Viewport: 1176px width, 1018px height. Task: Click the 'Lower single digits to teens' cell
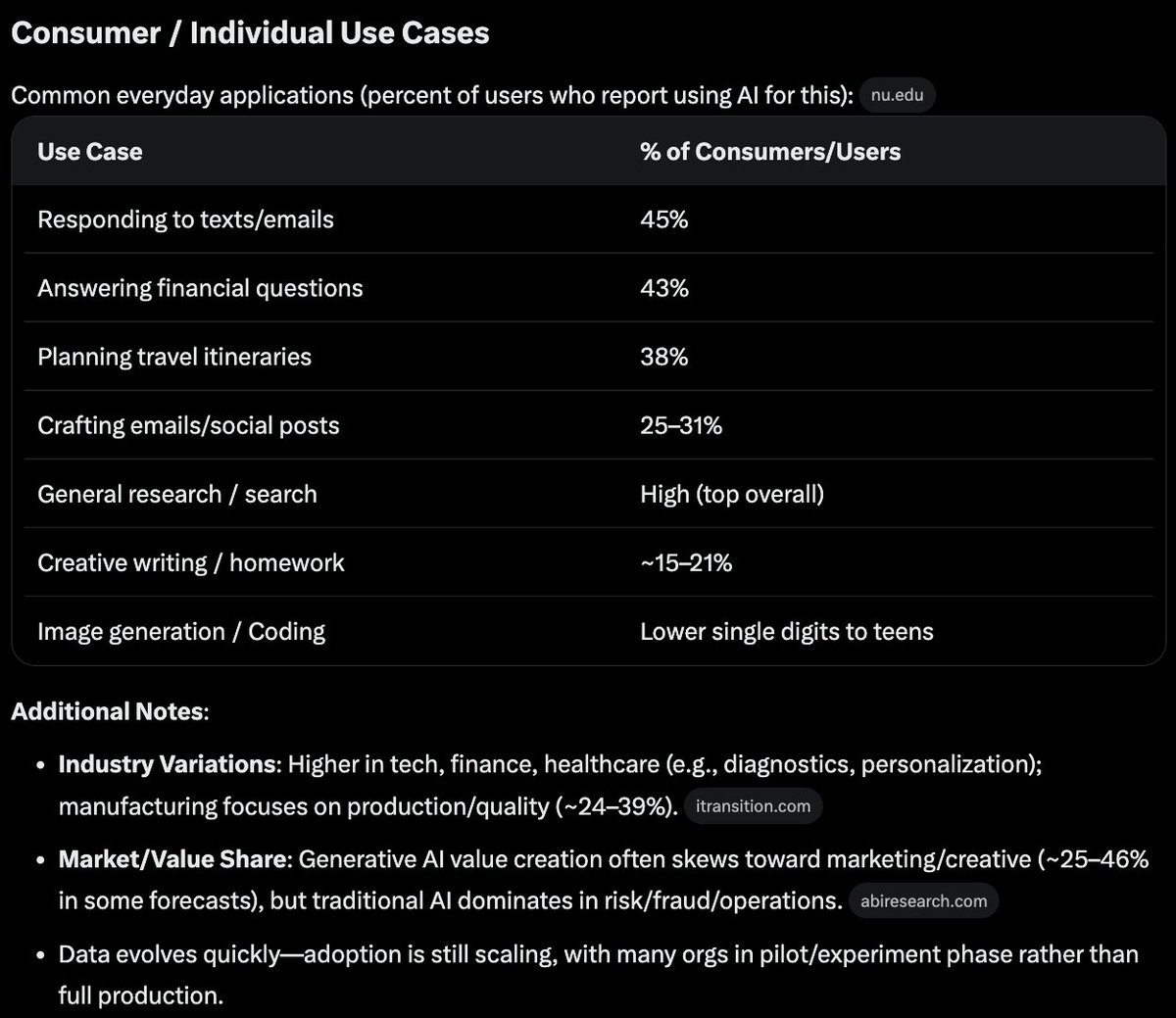click(787, 631)
